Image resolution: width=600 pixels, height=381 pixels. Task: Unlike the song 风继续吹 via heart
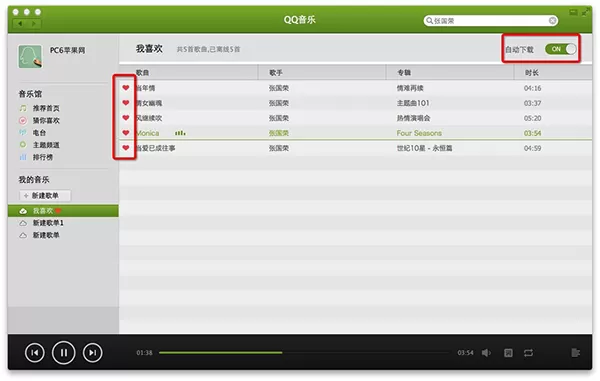tap(126, 118)
